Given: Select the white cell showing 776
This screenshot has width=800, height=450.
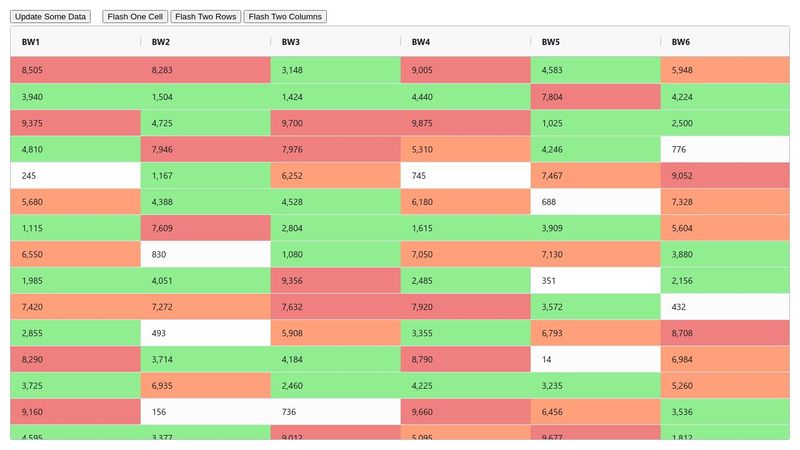Looking at the screenshot, I should click(x=725, y=149).
